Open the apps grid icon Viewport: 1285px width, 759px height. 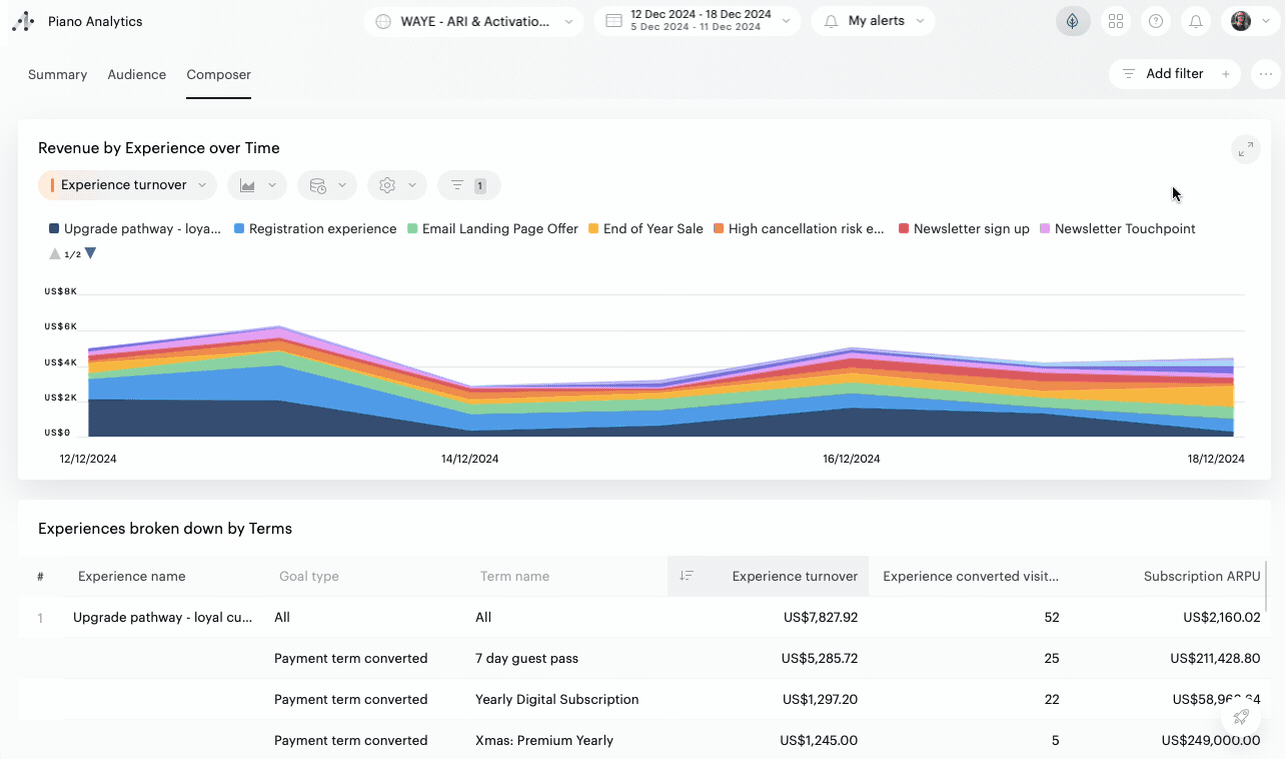pos(1116,21)
